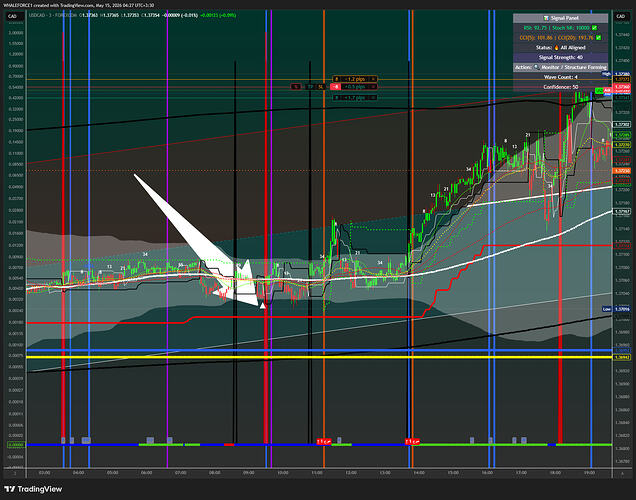
Task: Select the thick blue horizontal line
Action: click(319, 350)
